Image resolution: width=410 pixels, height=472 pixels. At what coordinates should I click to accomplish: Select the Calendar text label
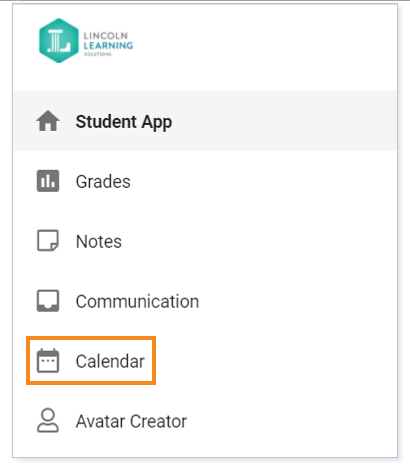click(110, 361)
